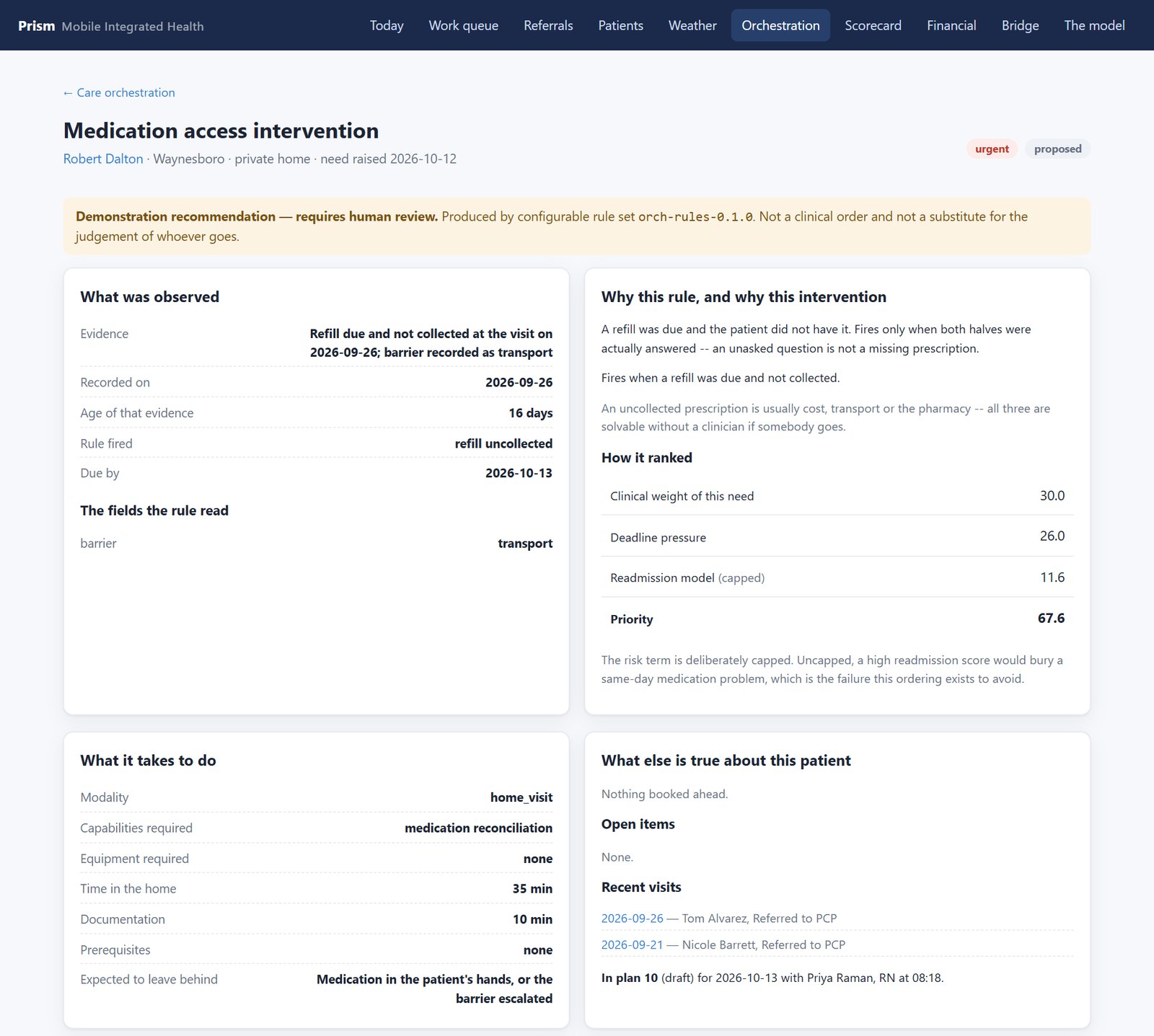Click the proposed status badge
1154x1036 pixels.
pos(1057,149)
